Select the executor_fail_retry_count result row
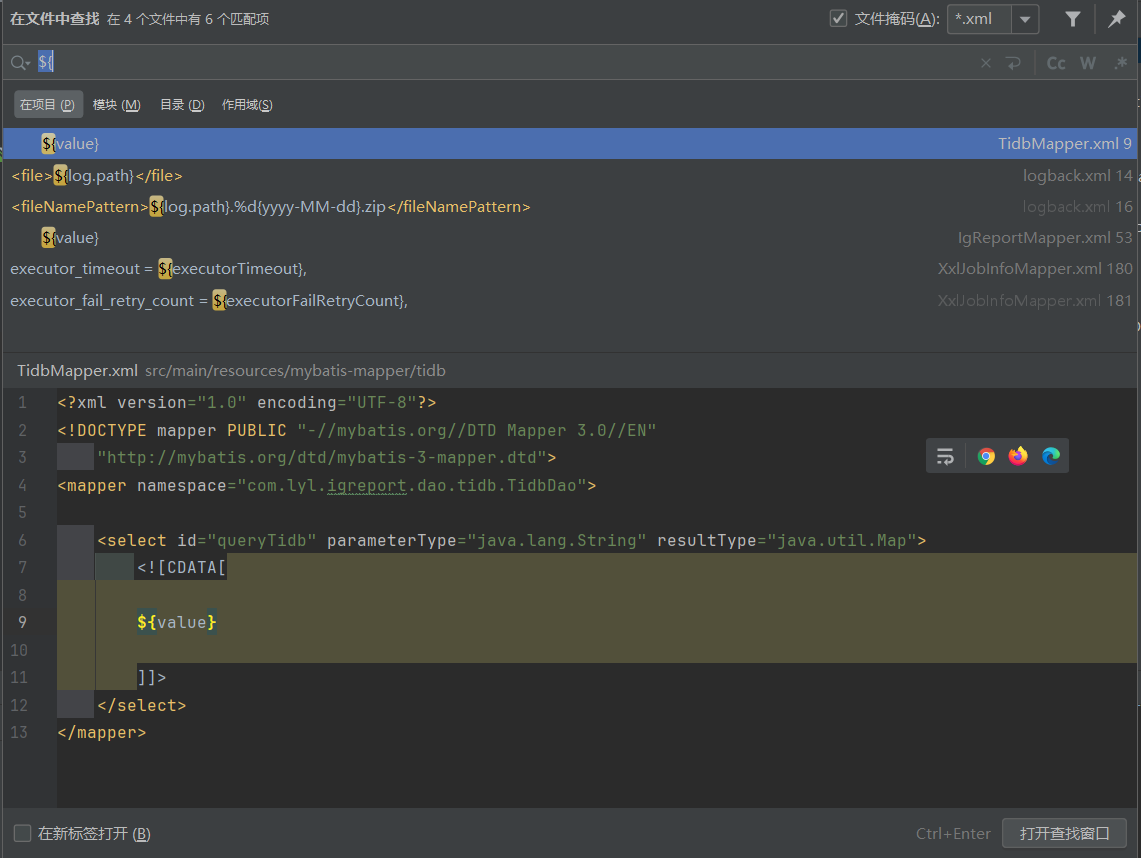This screenshot has width=1141, height=858. [x=570, y=301]
